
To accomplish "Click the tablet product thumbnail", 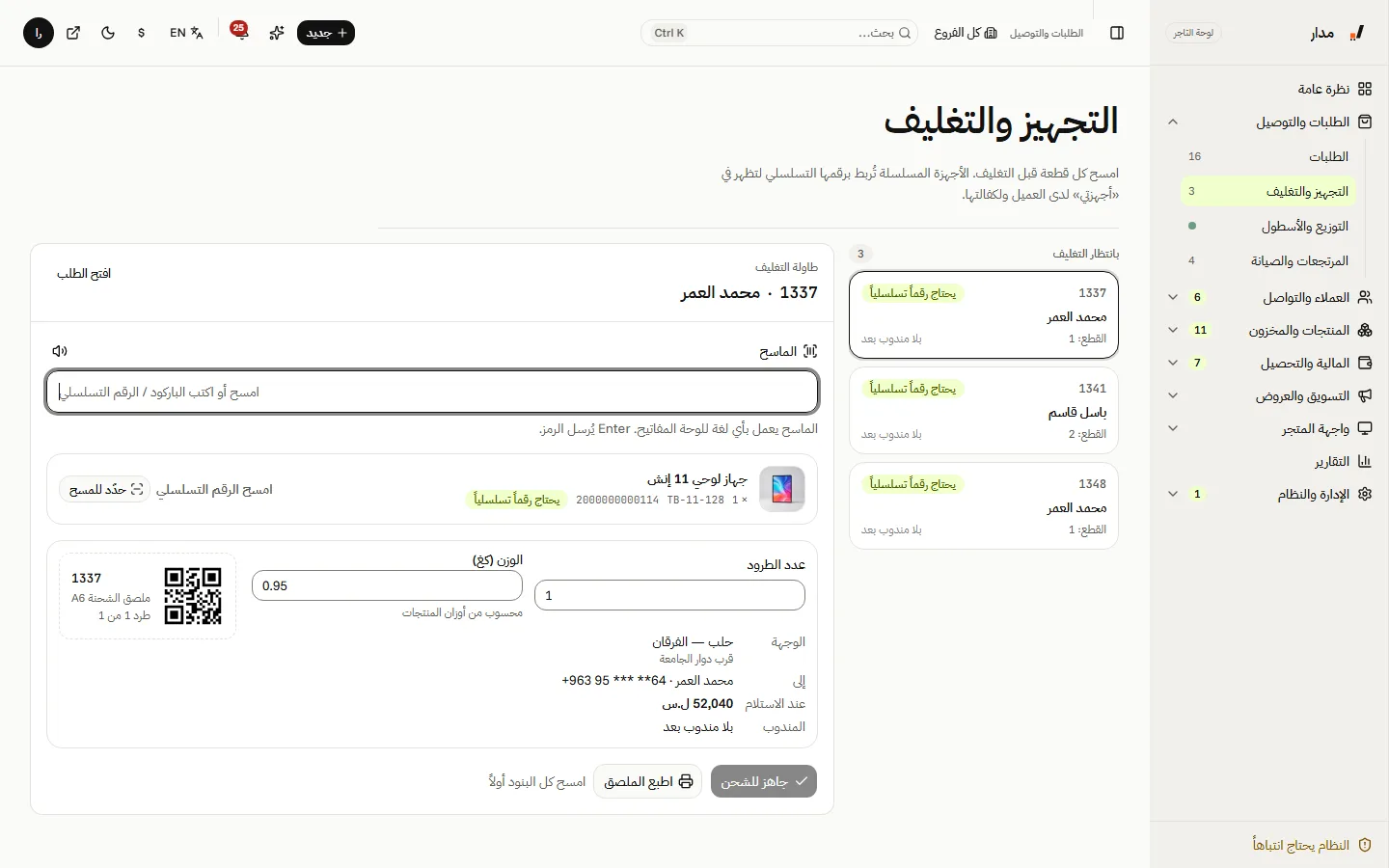I will pyautogui.click(x=782, y=489).
